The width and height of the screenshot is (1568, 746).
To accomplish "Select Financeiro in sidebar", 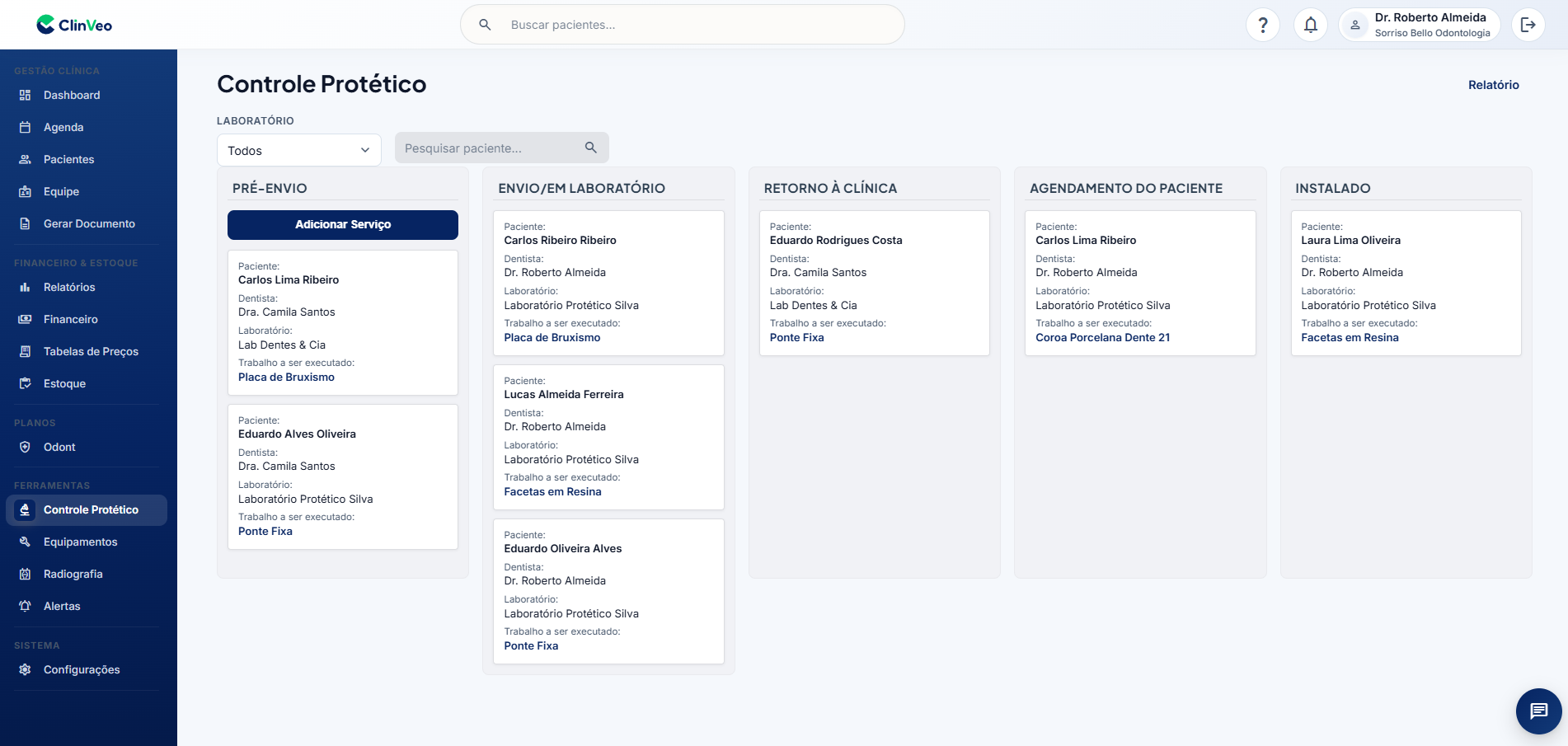I will click(87, 319).
